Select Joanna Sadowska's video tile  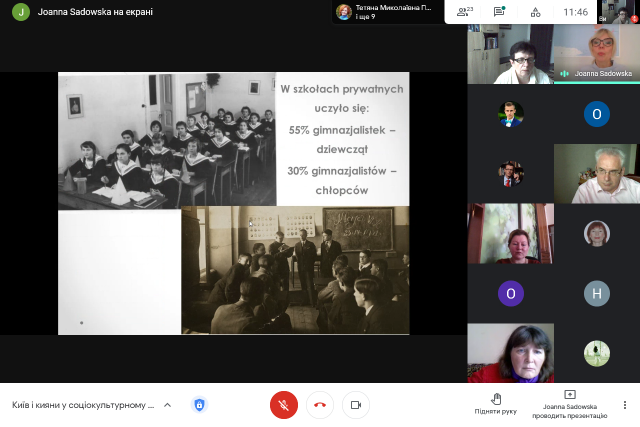click(596, 54)
